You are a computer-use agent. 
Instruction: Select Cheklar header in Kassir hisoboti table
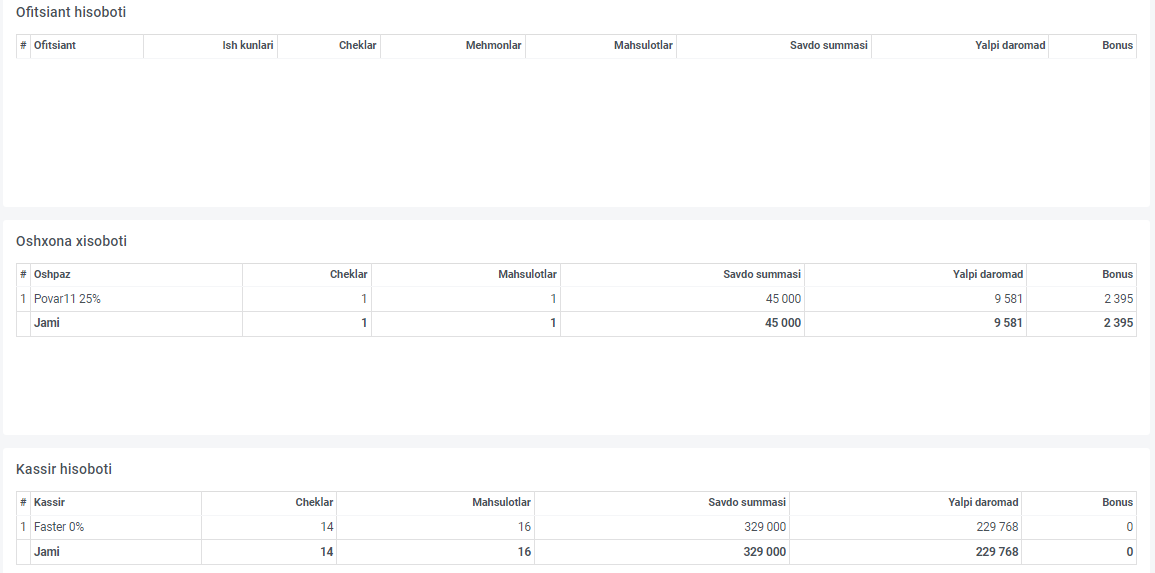[x=315, y=502]
